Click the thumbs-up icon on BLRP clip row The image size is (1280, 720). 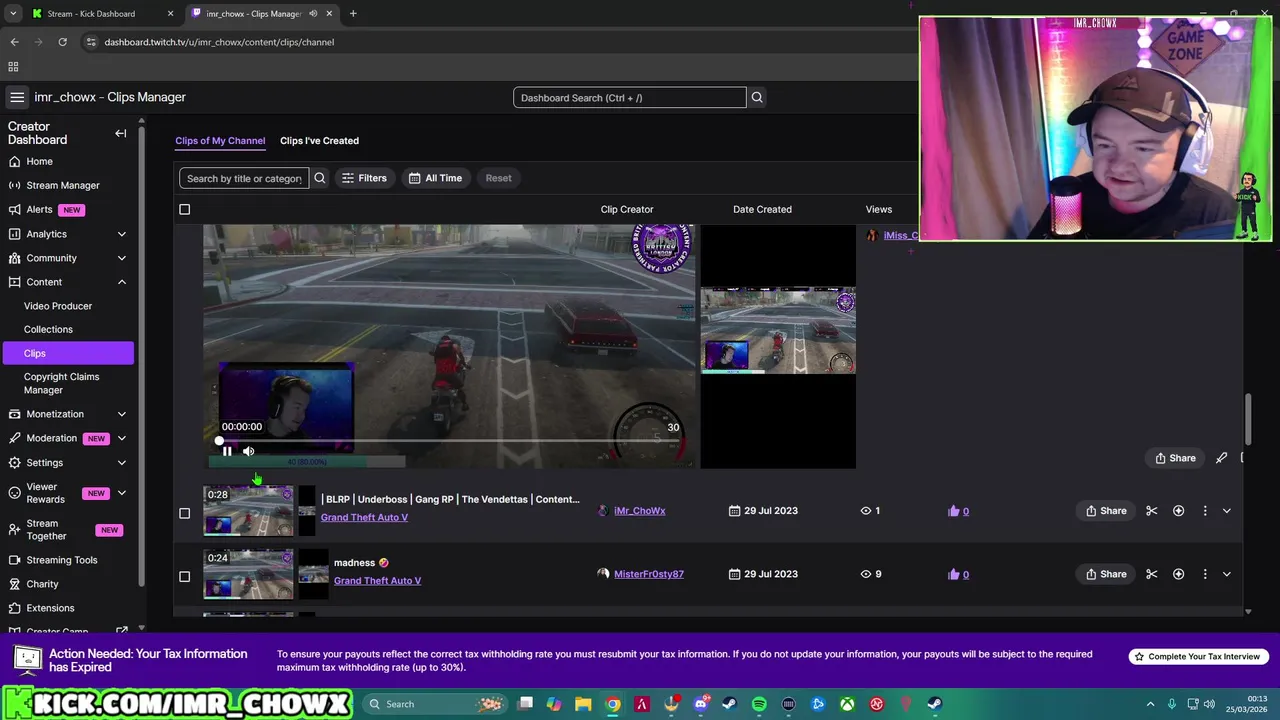[953, 511]
